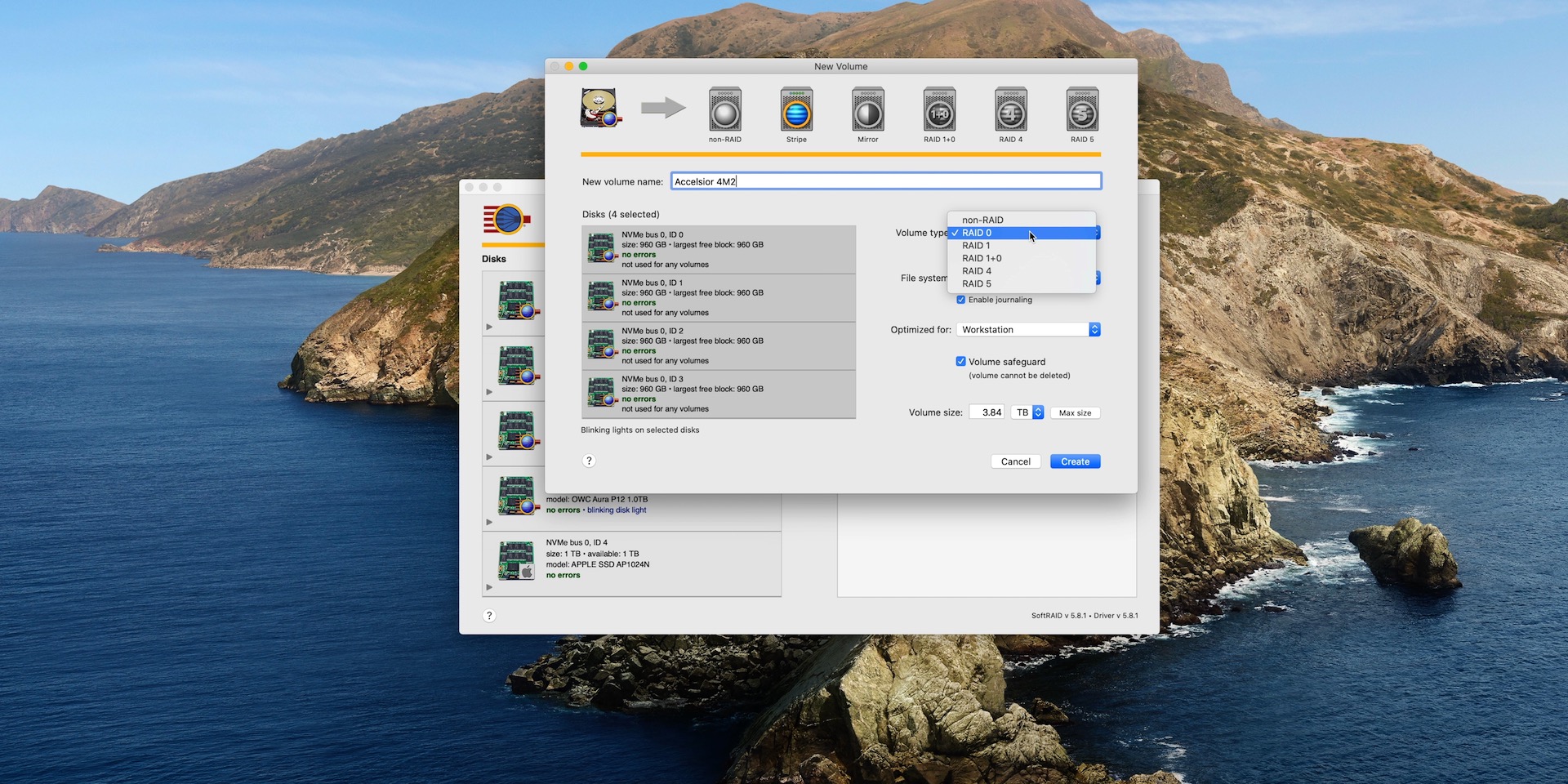1568x784 pixels.
Task: Select the RAID 1+0 icon
Action: pos(939,110)
